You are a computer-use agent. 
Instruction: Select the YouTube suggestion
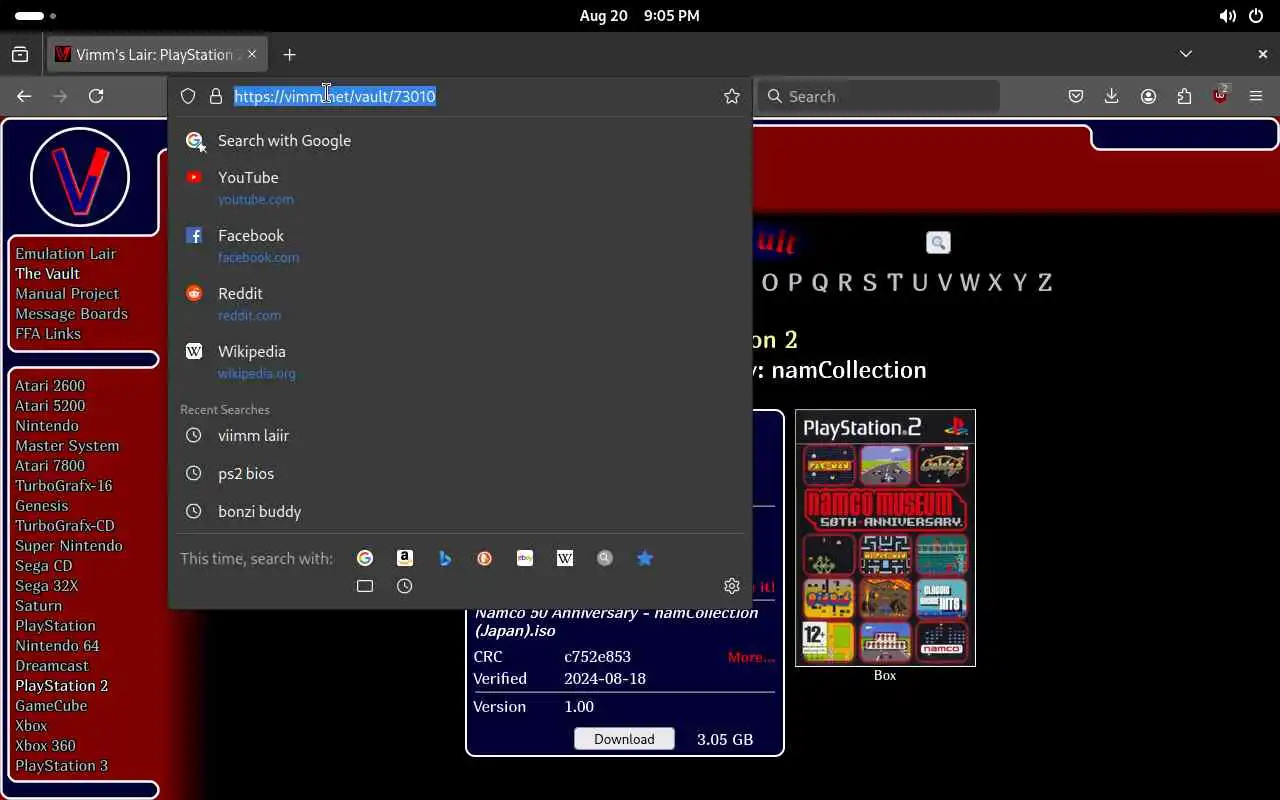tap(460, 187)
